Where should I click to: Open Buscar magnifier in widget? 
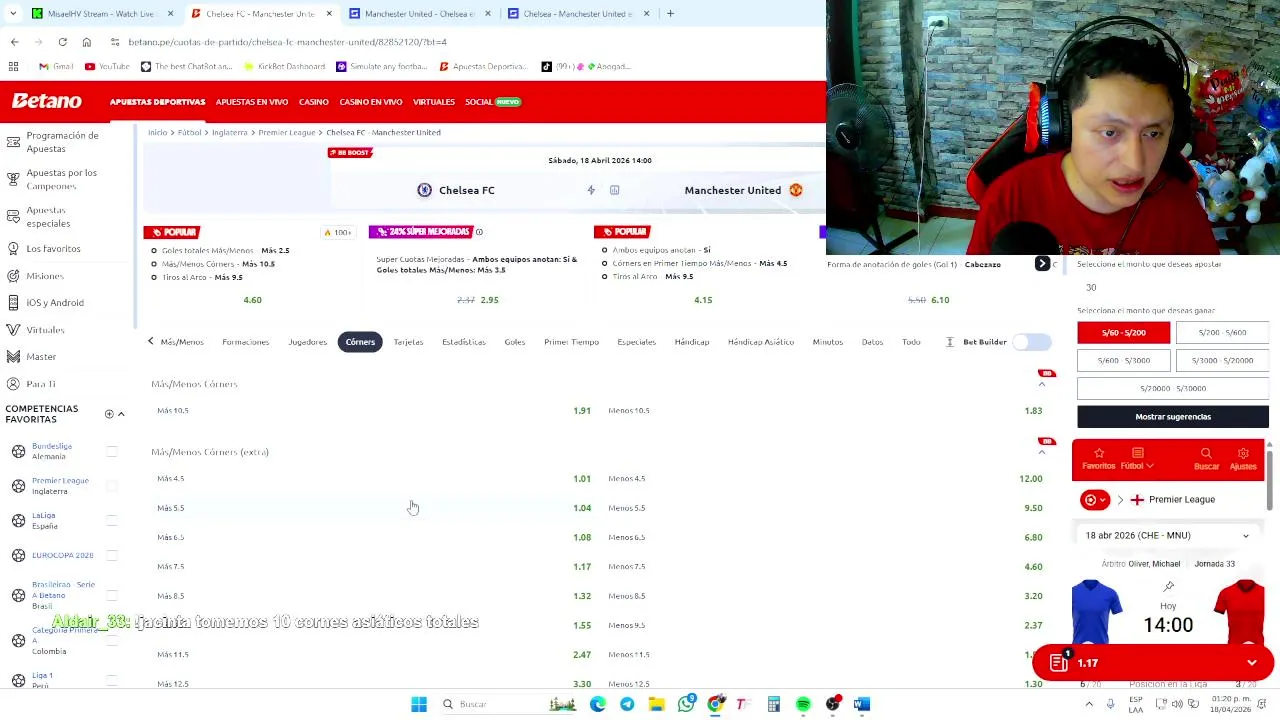[1206, 459]
